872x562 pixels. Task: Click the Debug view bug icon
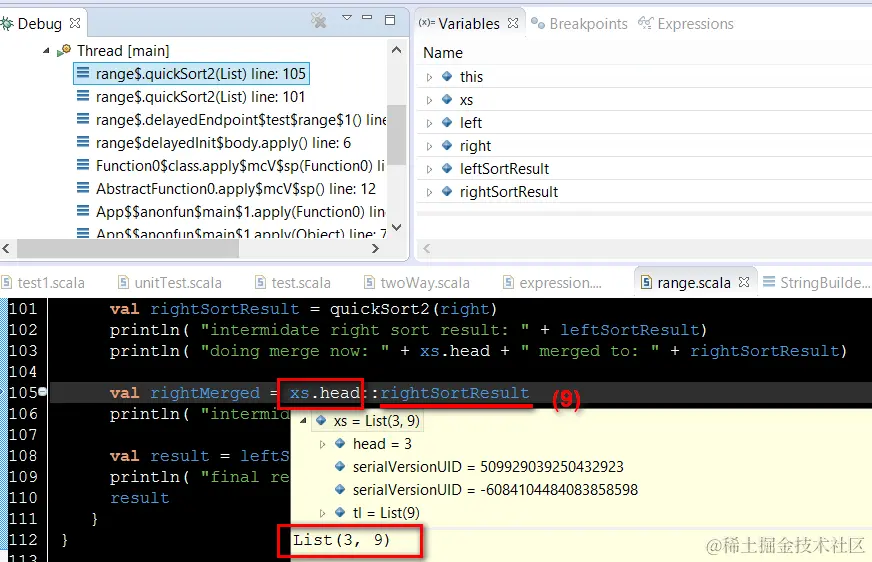point(7,23)
